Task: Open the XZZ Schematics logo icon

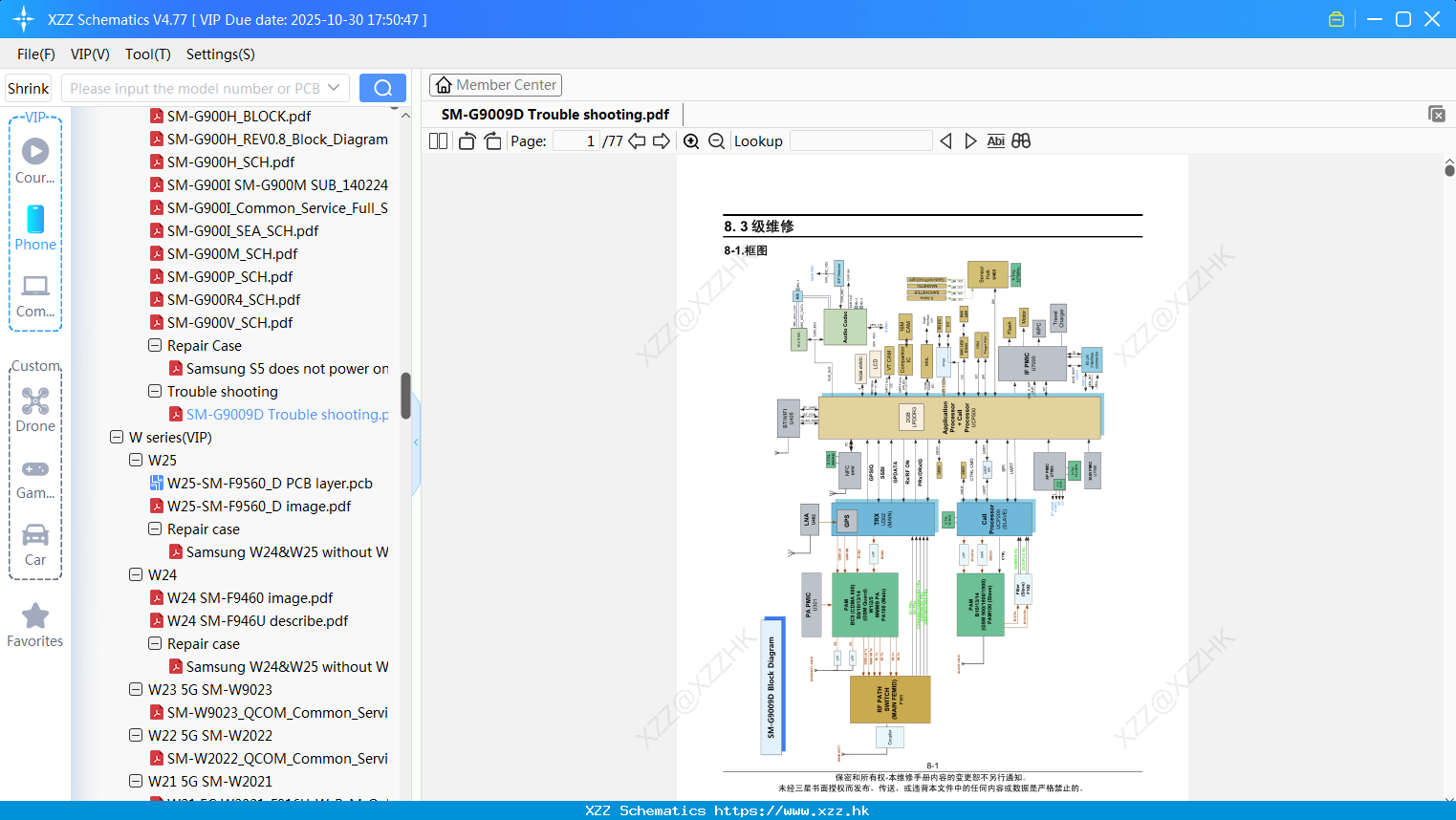Action: [x=24, y=19]
